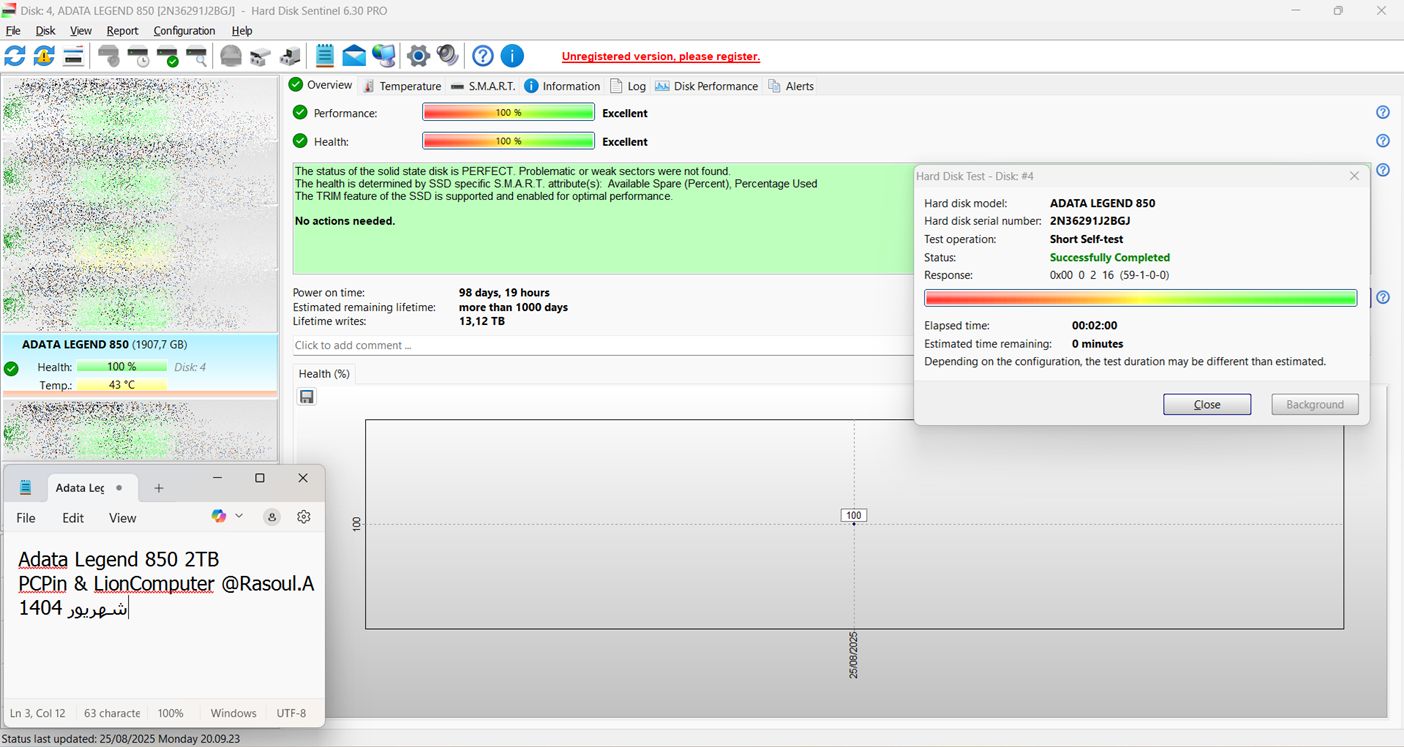Click the green check icon next to Performance
This screenshot has height=747, width=1404.
pos(300,112)
